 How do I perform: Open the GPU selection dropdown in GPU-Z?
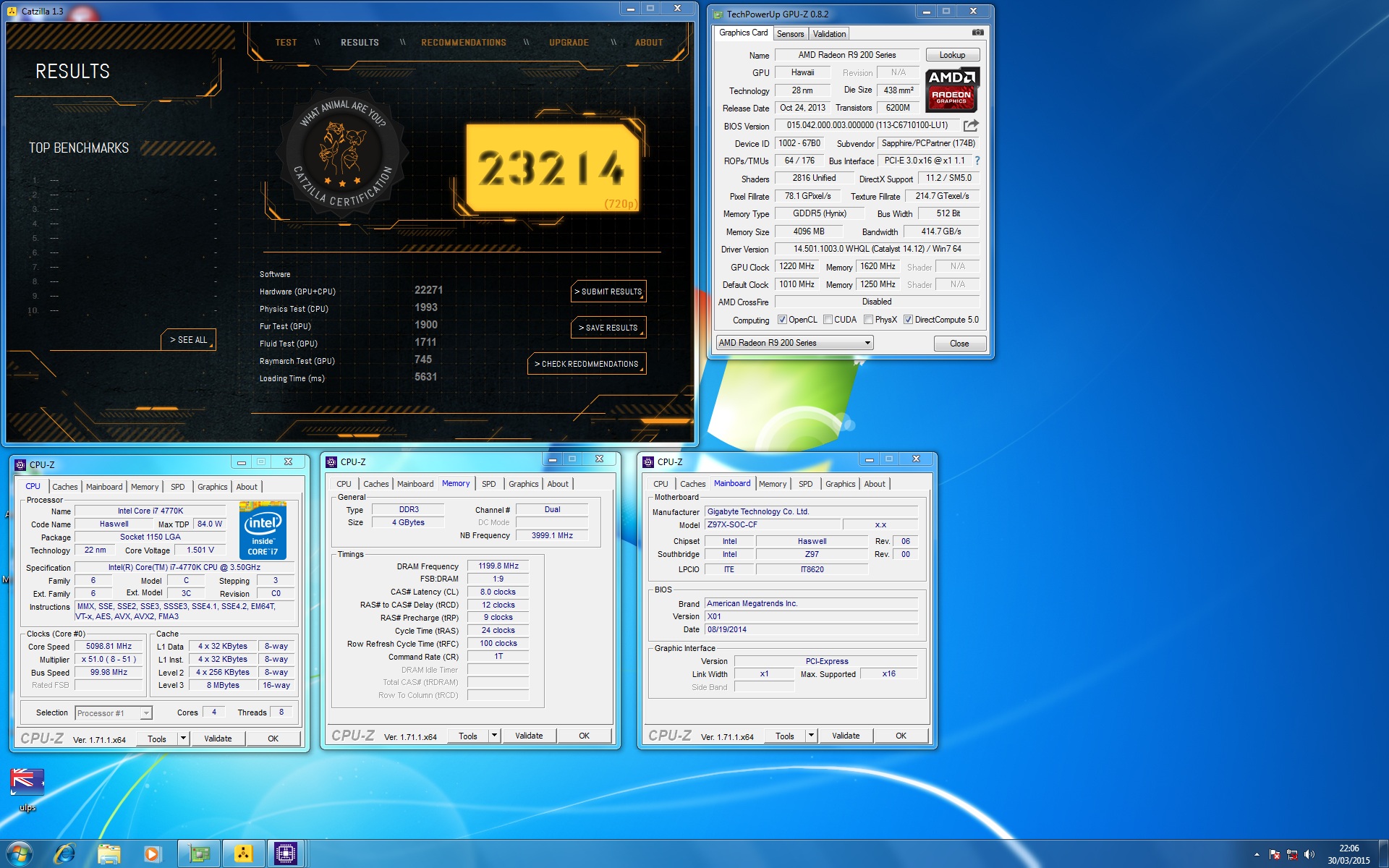(x=795, y=343)
